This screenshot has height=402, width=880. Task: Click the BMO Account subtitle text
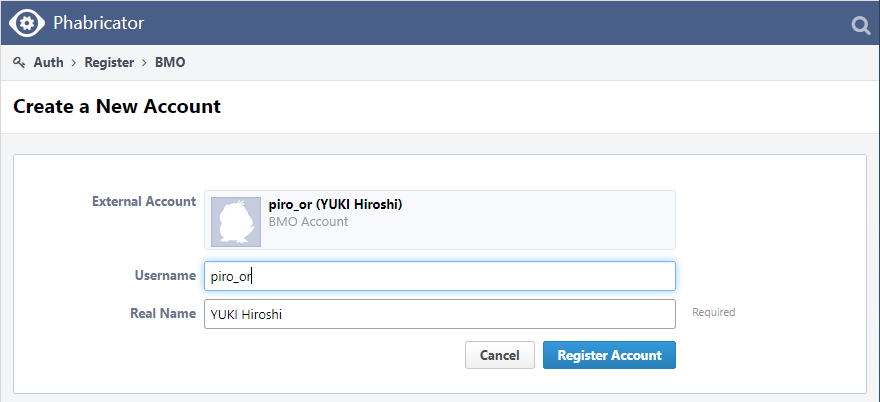click(308, 222)
